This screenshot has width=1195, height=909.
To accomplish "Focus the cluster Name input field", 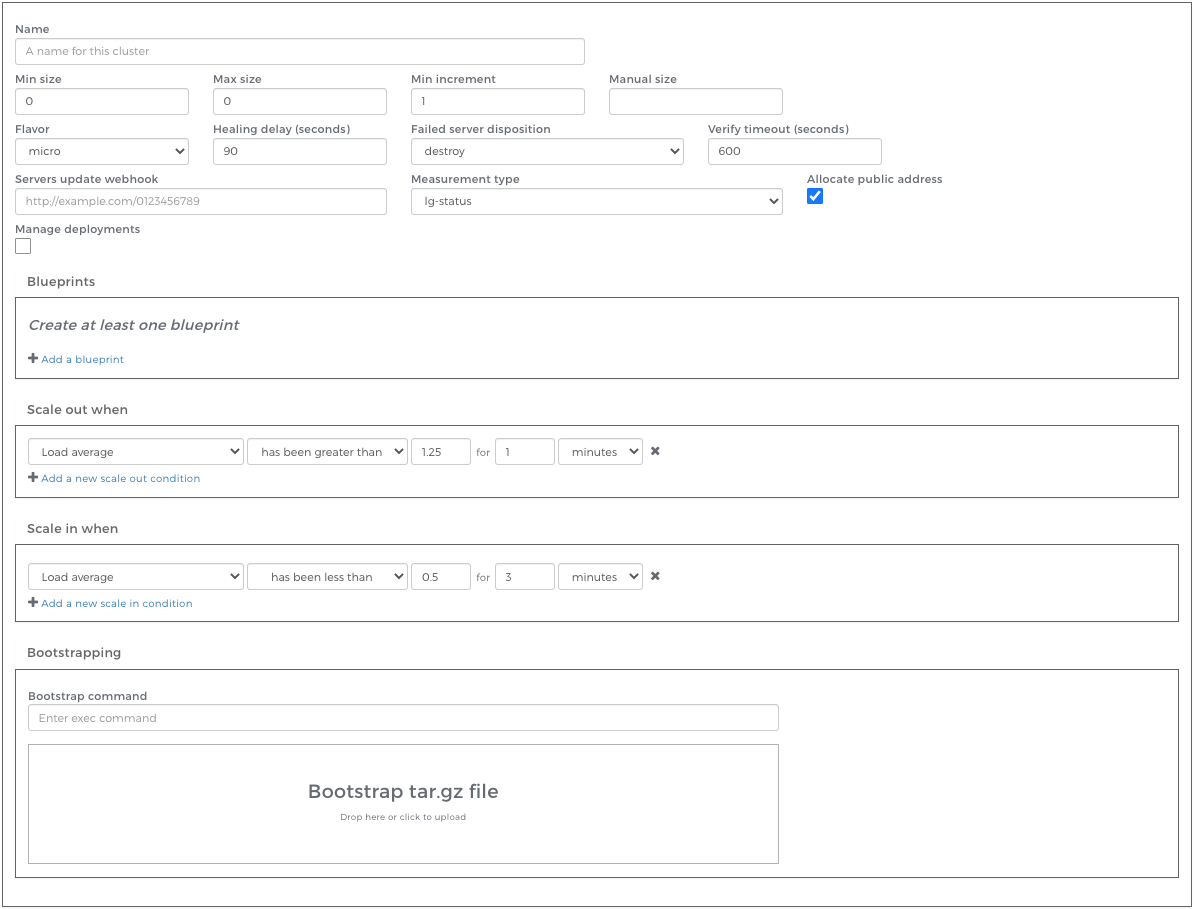I will point(300,51).
